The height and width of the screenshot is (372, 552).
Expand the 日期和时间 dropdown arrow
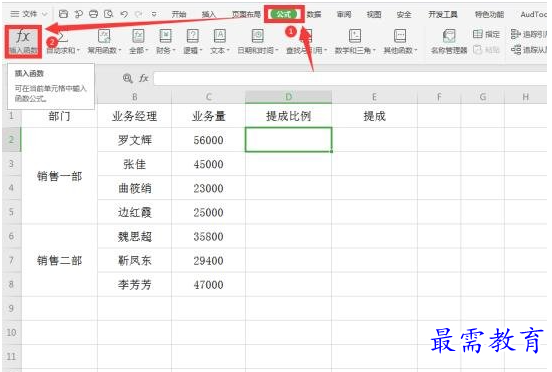point(277,51)
